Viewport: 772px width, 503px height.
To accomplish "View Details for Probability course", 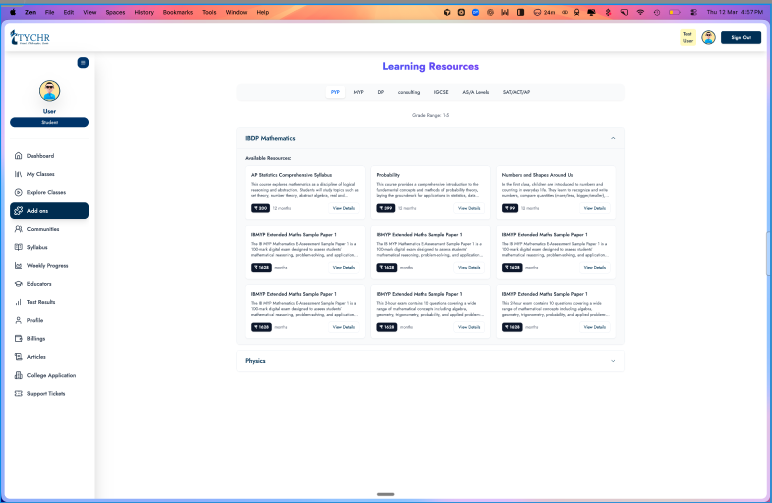I will [x=469, y=208].
